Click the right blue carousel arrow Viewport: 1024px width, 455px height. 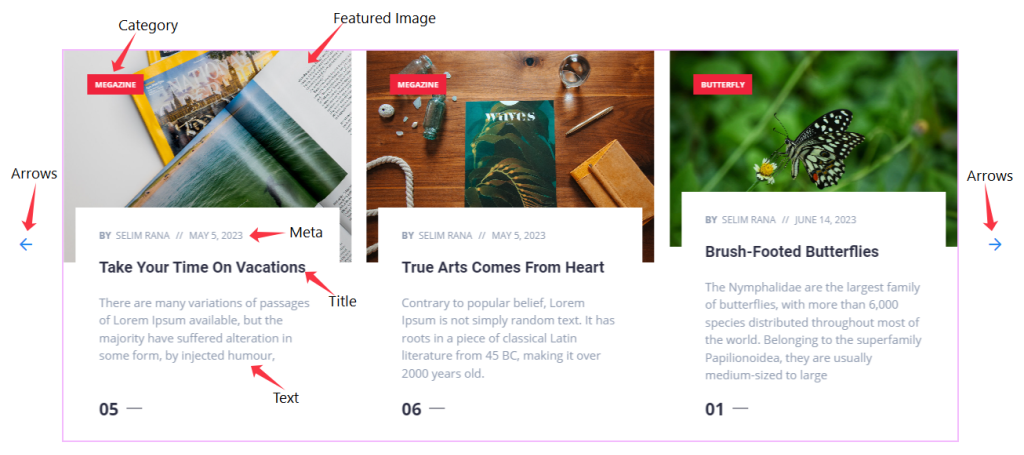pos(995,245)
